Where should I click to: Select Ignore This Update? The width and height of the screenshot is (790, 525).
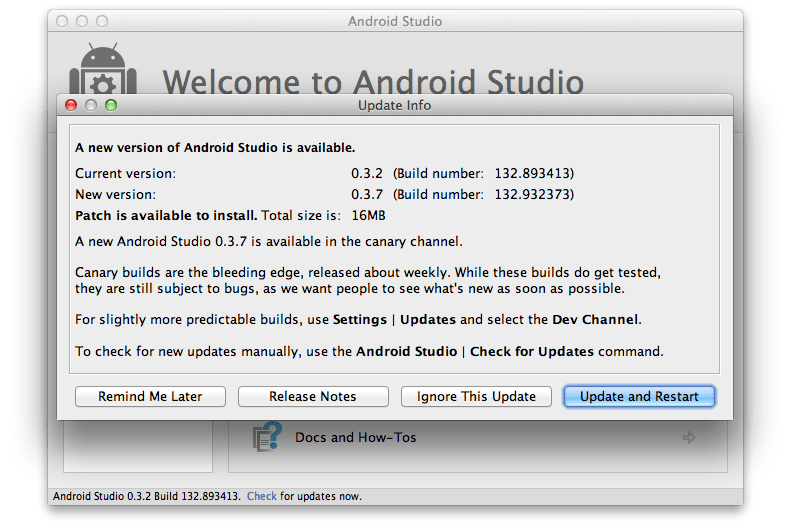[x=476, y=397]
